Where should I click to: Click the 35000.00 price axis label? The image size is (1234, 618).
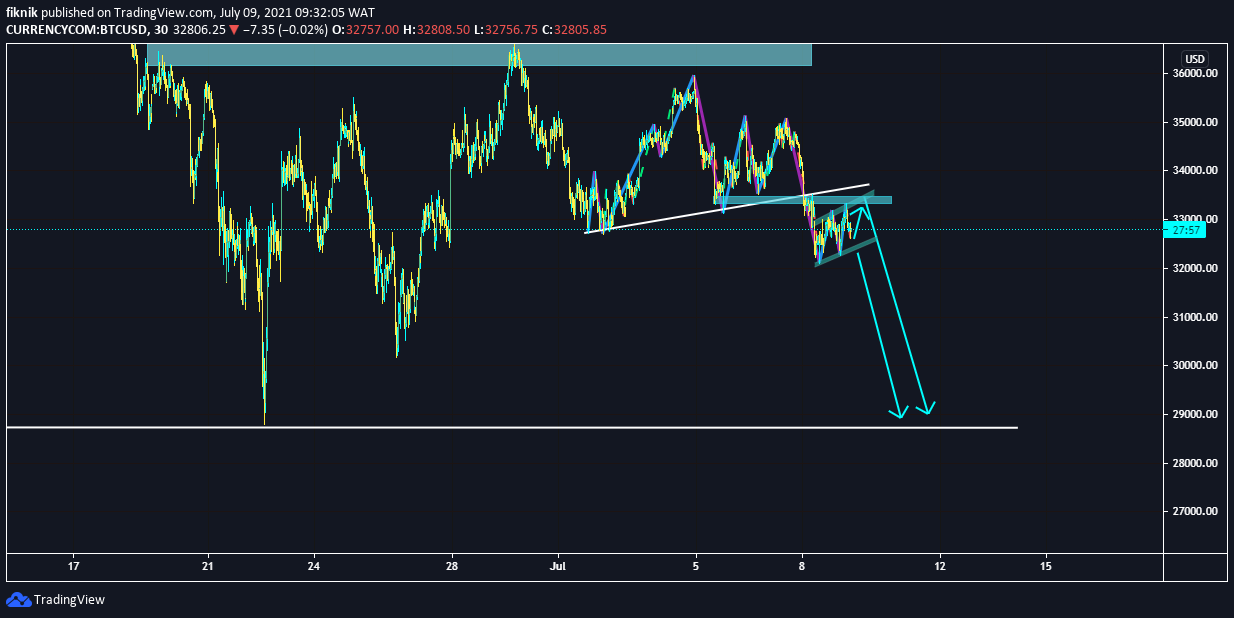[x=1195, y=123]
